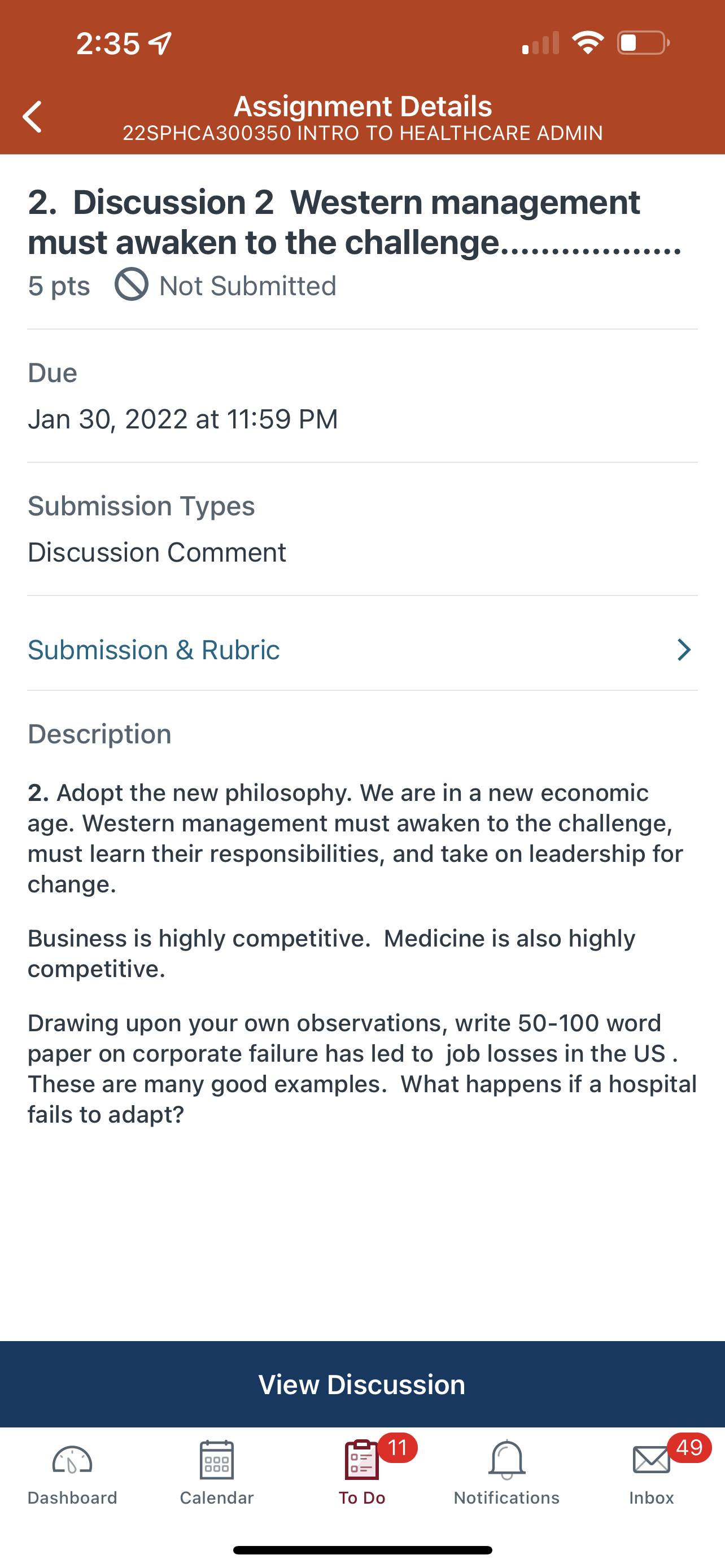Switch to the Notifications tab label
Viewport: 725px width, 1568px height.
click(506, 1498)
